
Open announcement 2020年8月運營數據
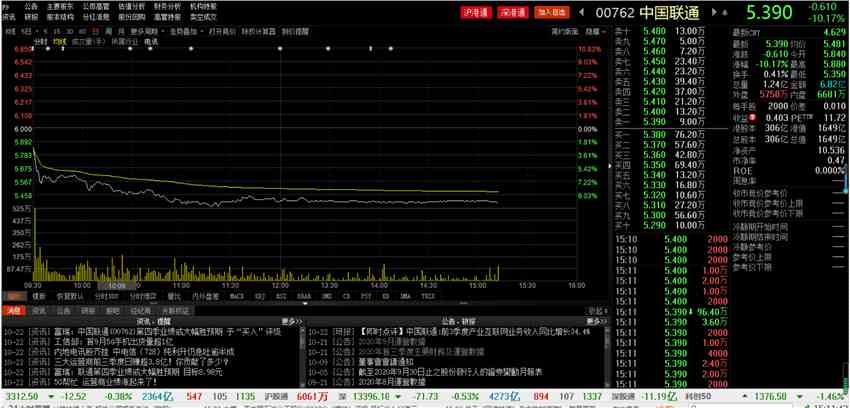[x=392, y=383]
